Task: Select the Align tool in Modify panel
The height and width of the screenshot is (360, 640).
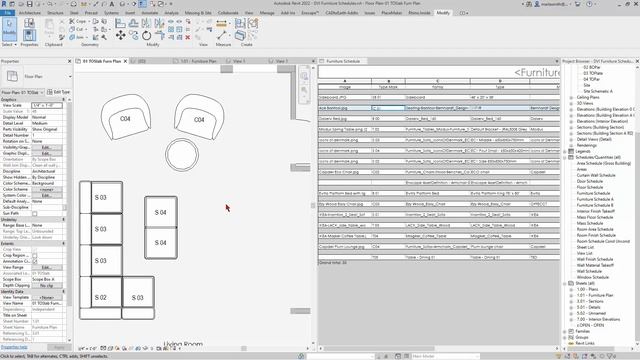Action: point(120,24)
